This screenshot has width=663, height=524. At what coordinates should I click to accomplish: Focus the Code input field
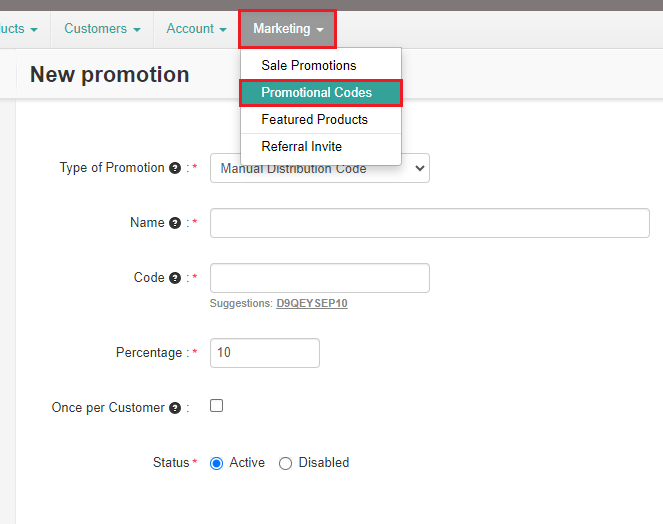pyautogui.click(x=320, y=278)
